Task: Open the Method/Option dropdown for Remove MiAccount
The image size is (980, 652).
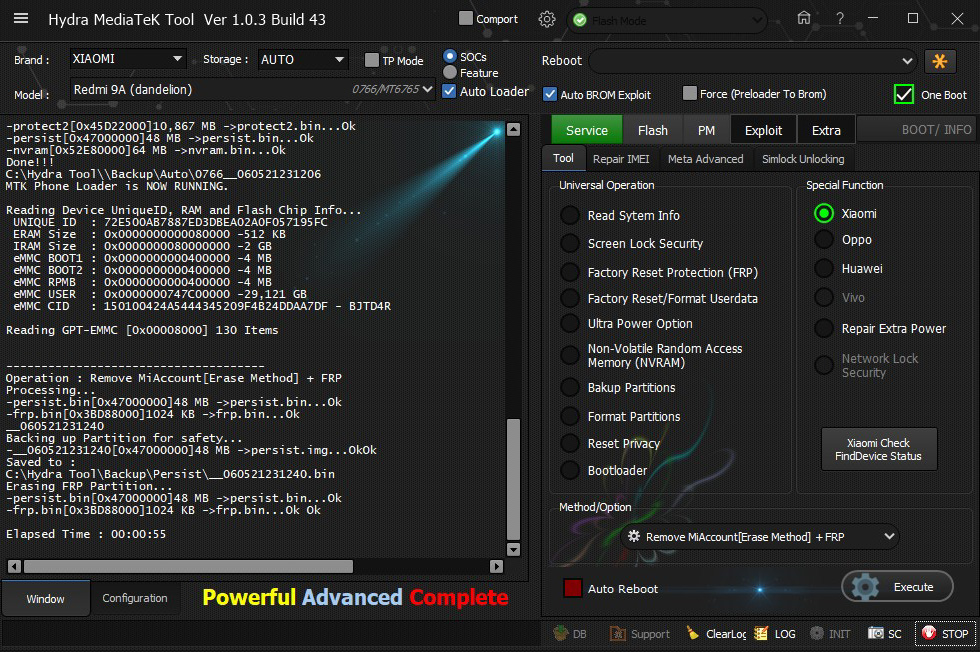Action: coord(758,537)
